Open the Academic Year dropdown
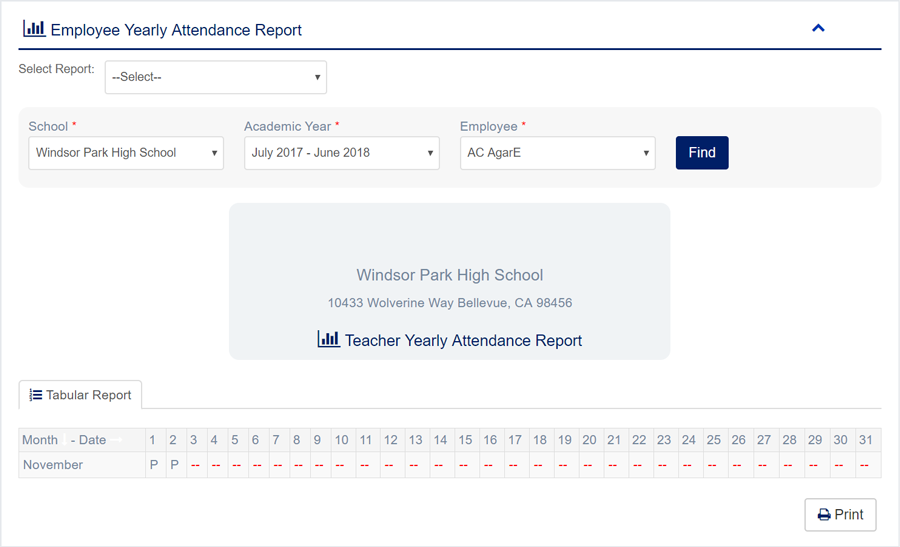Image resolution: width=900 pixels, height=547 pixels. 342,153
